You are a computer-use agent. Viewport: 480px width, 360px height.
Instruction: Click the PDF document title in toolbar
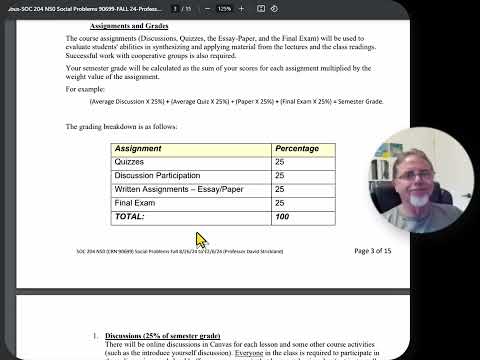click(84, 9)
